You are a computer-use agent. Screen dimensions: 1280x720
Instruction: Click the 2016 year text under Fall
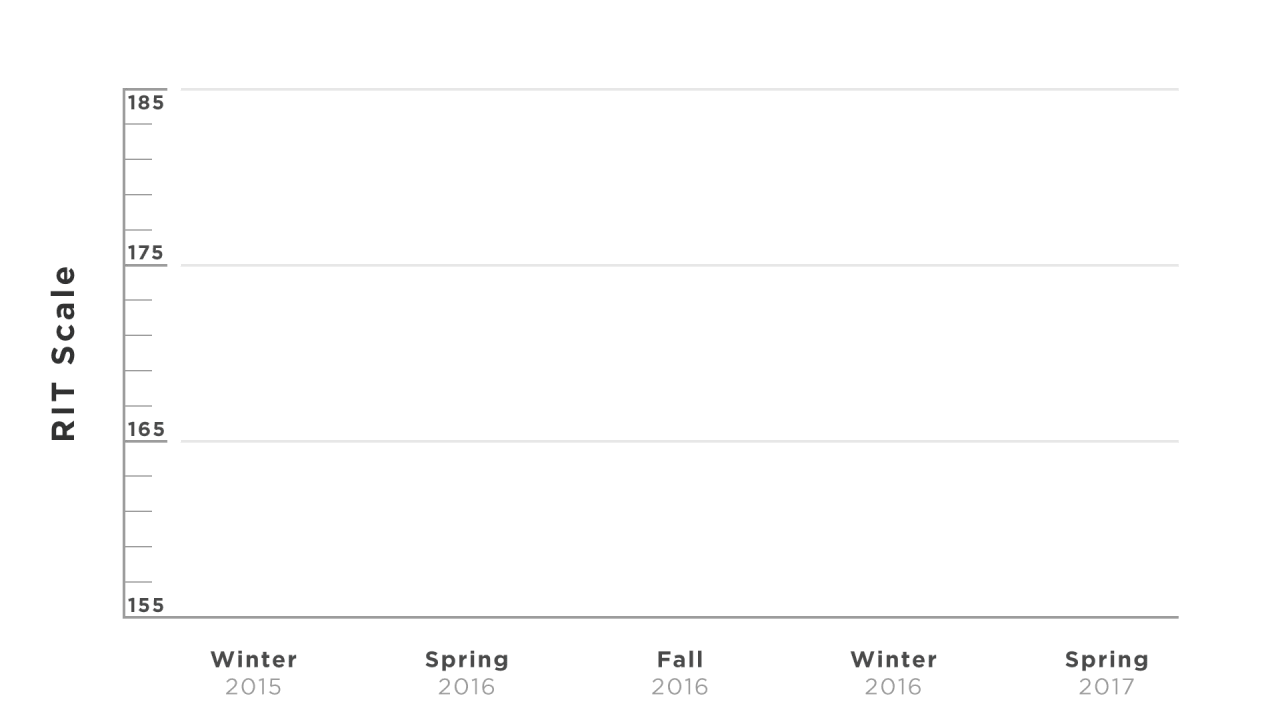680,687
